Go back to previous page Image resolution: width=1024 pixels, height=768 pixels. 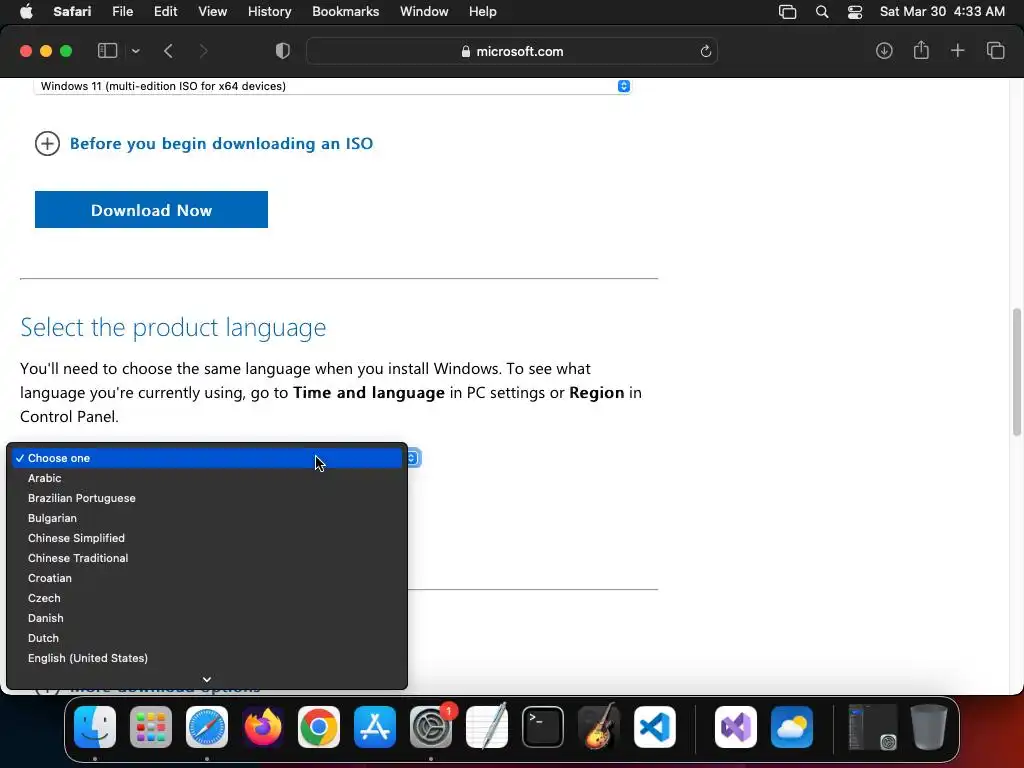tap(168, 51)
